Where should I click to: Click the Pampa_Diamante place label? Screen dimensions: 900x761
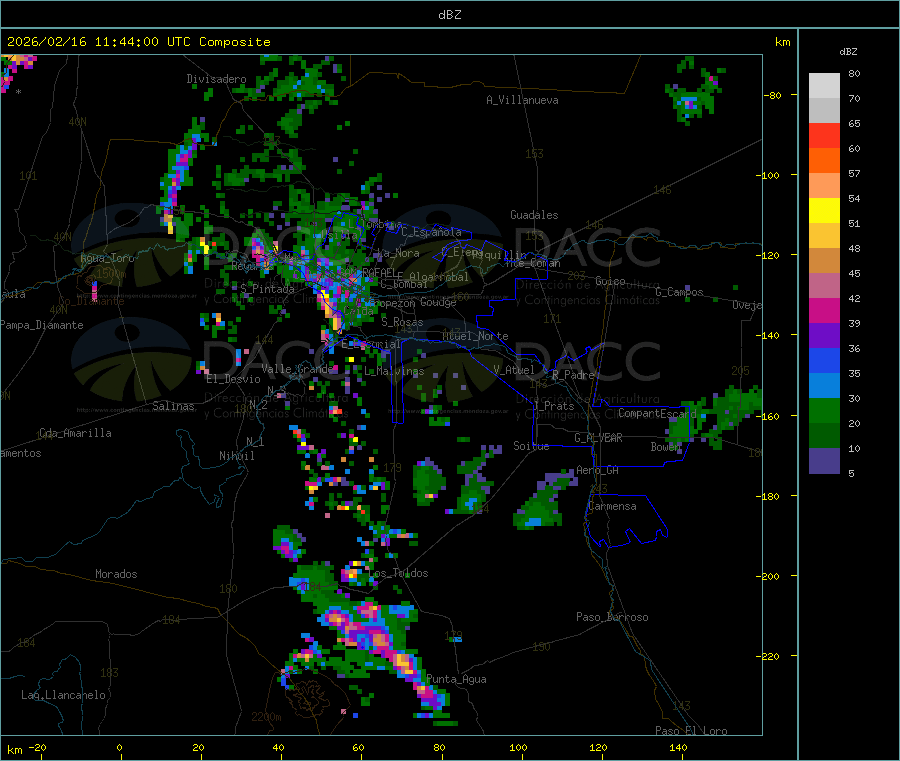point(41,325)
